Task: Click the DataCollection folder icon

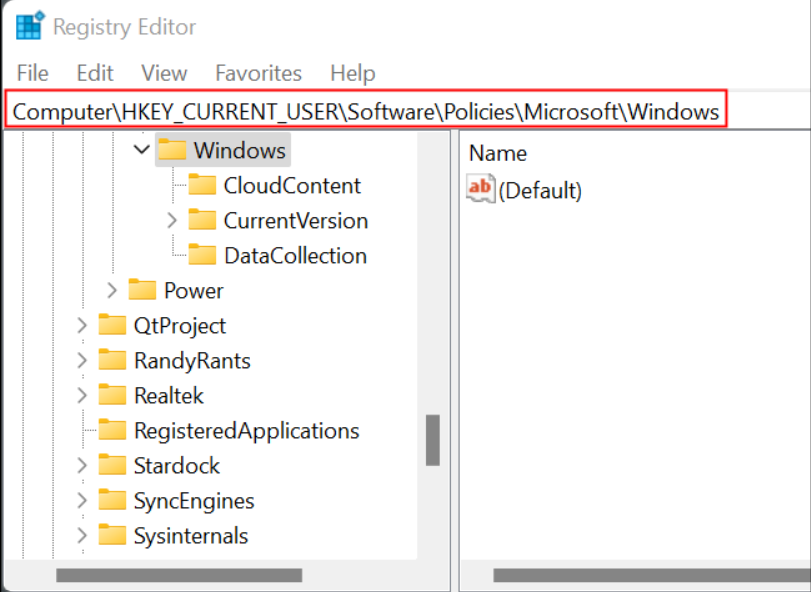Action: click(203, 255)
